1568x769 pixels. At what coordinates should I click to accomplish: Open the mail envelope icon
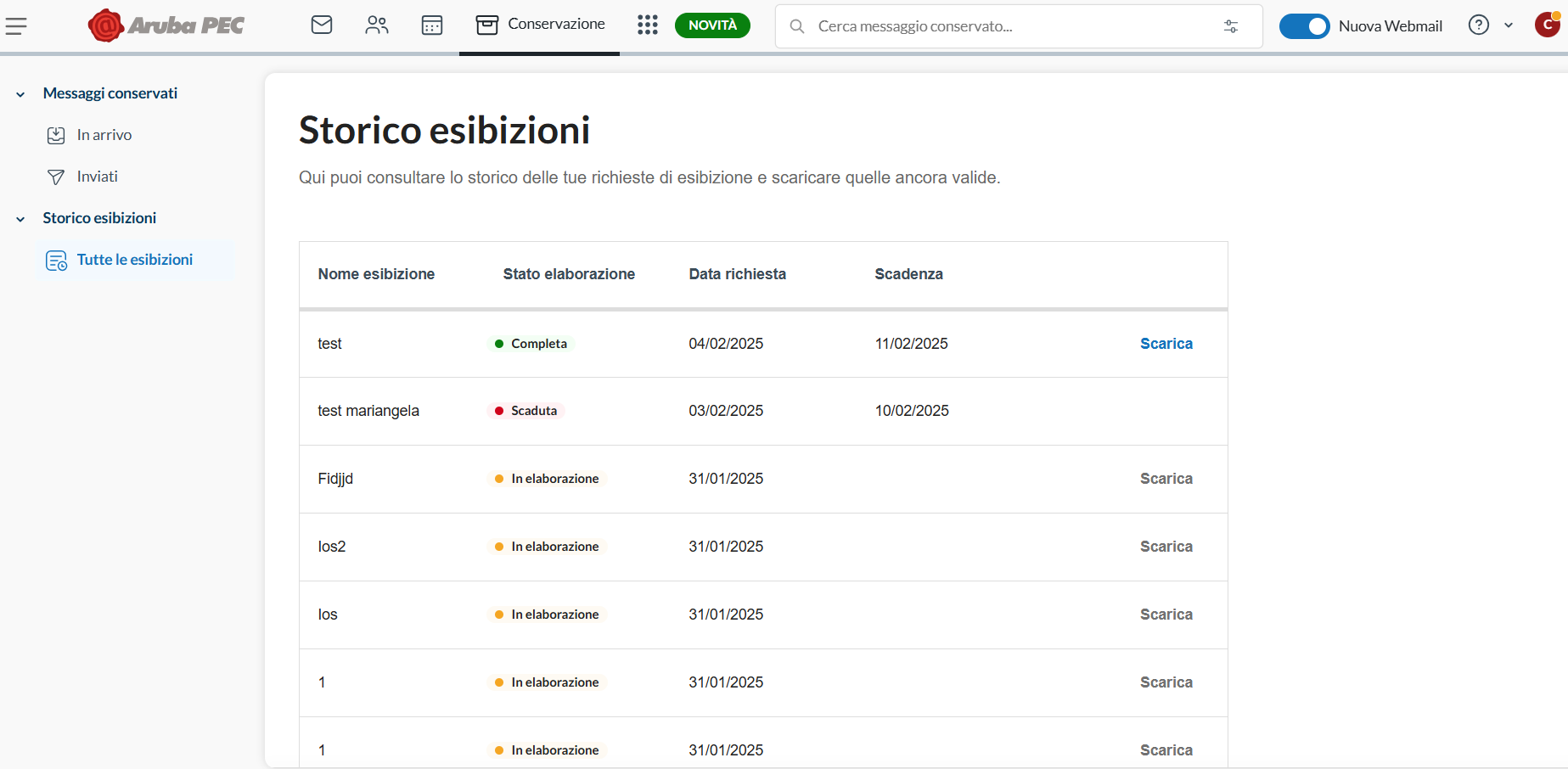click(x=322, y=25)
